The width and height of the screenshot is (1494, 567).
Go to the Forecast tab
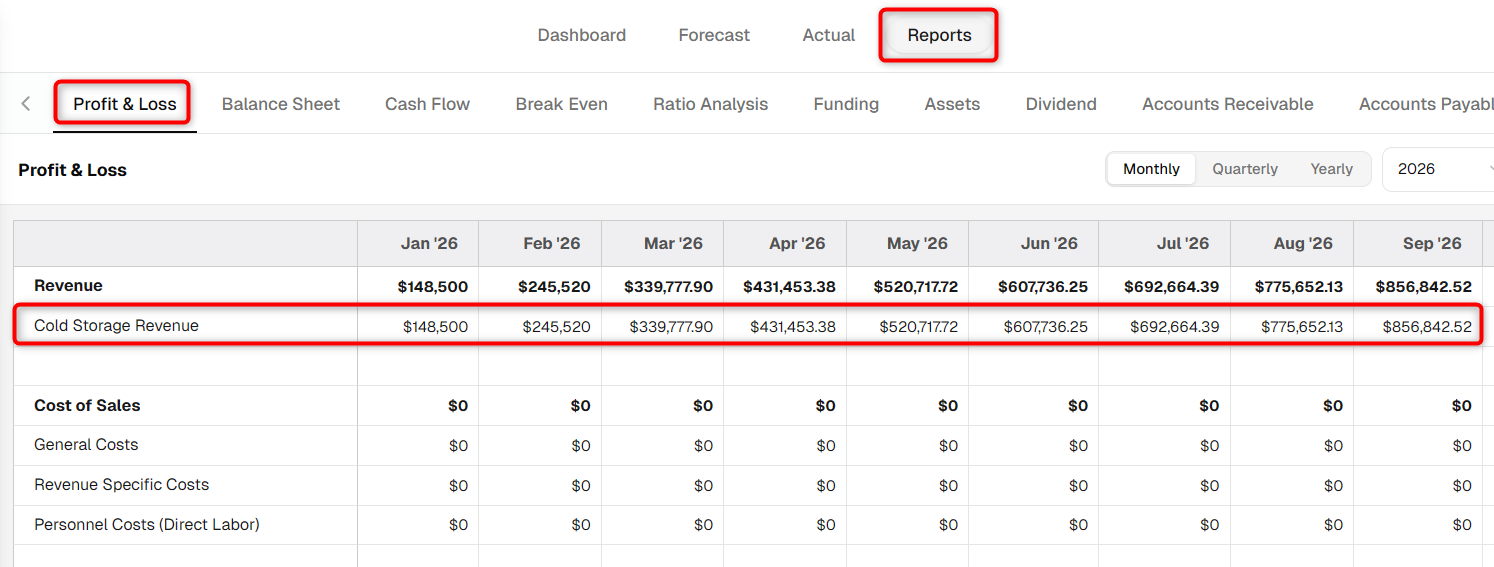(714, 35)
